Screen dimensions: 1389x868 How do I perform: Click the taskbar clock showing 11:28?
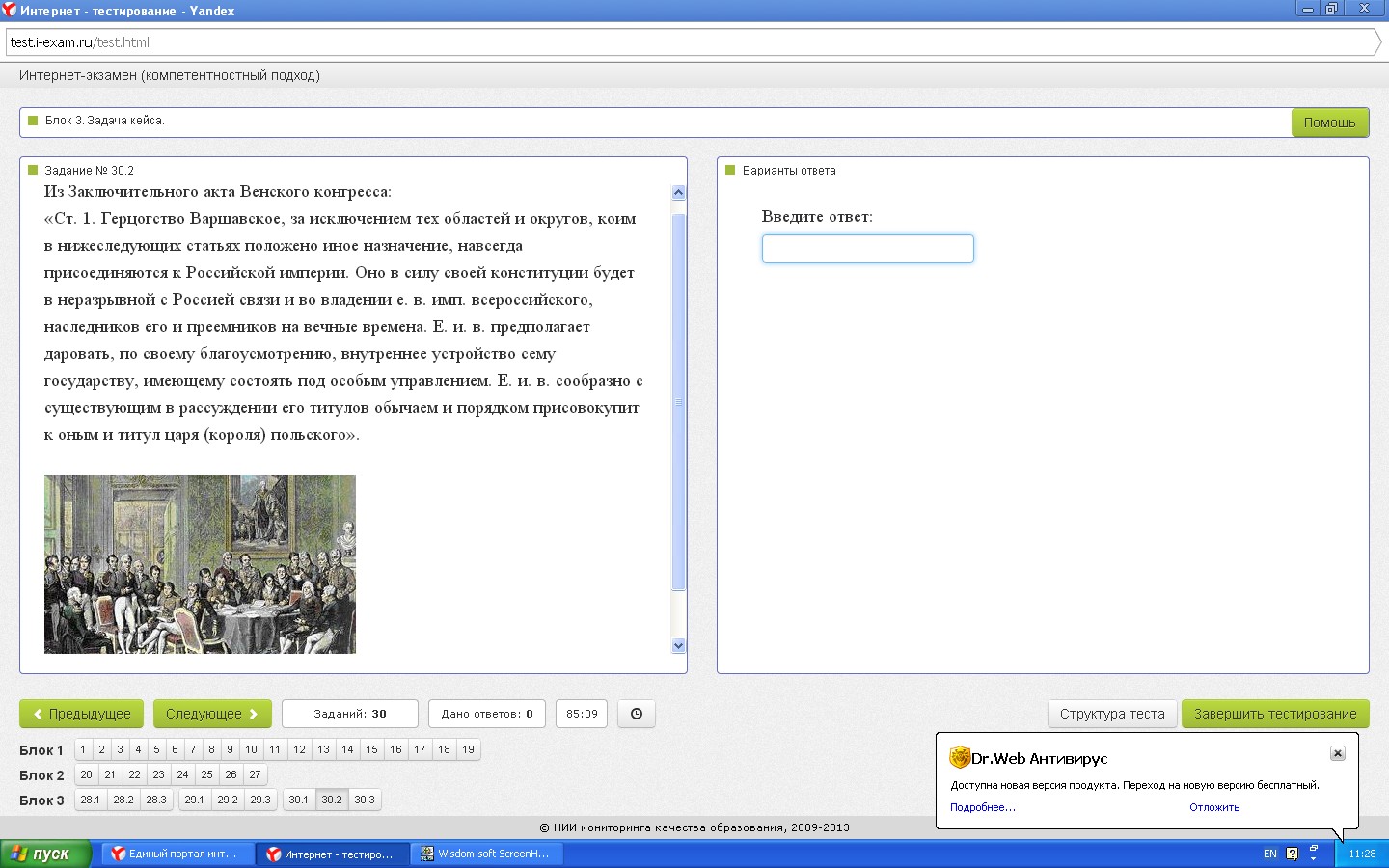coord(1362,854)
